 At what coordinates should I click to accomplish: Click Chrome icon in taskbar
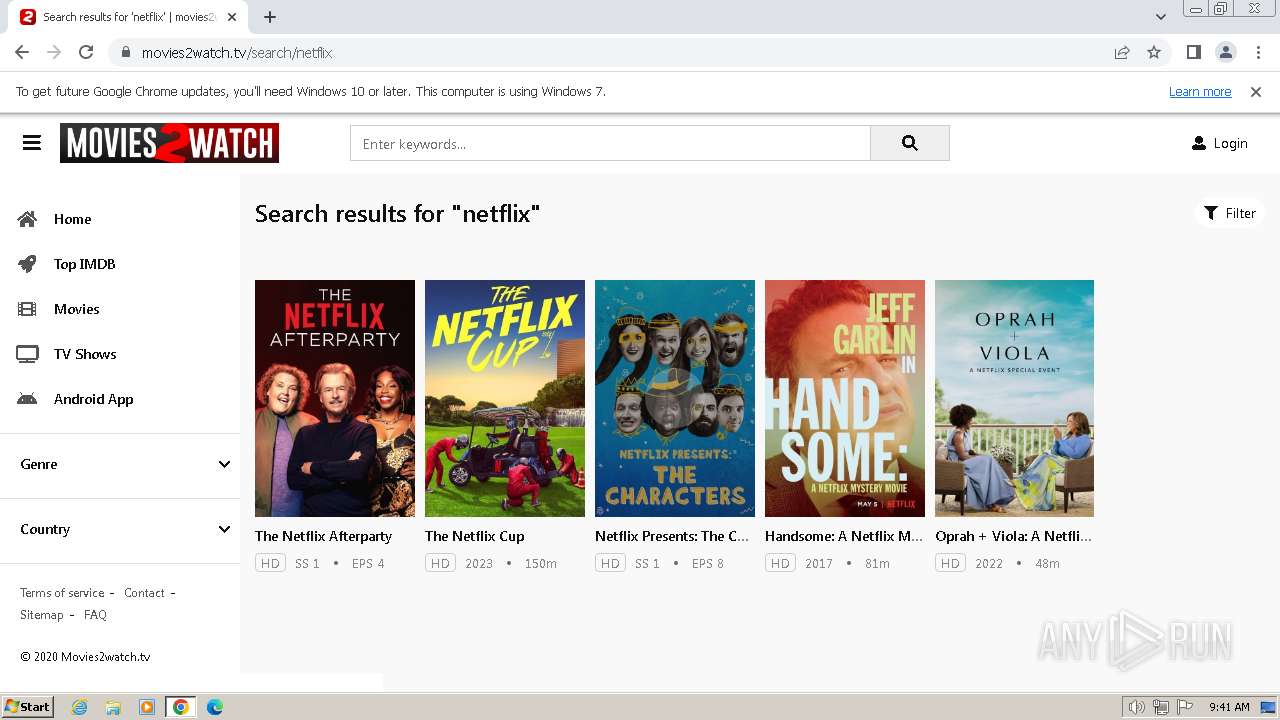point(180,707)
